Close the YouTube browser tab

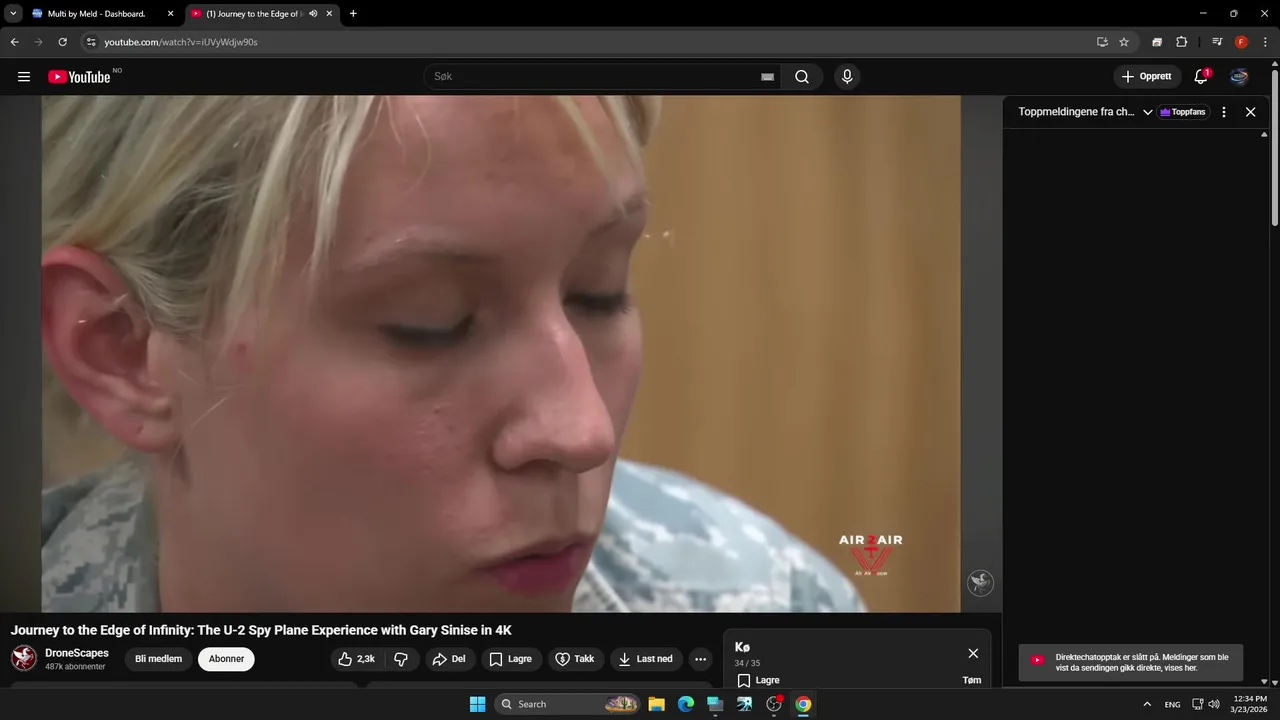pos(329,14)
